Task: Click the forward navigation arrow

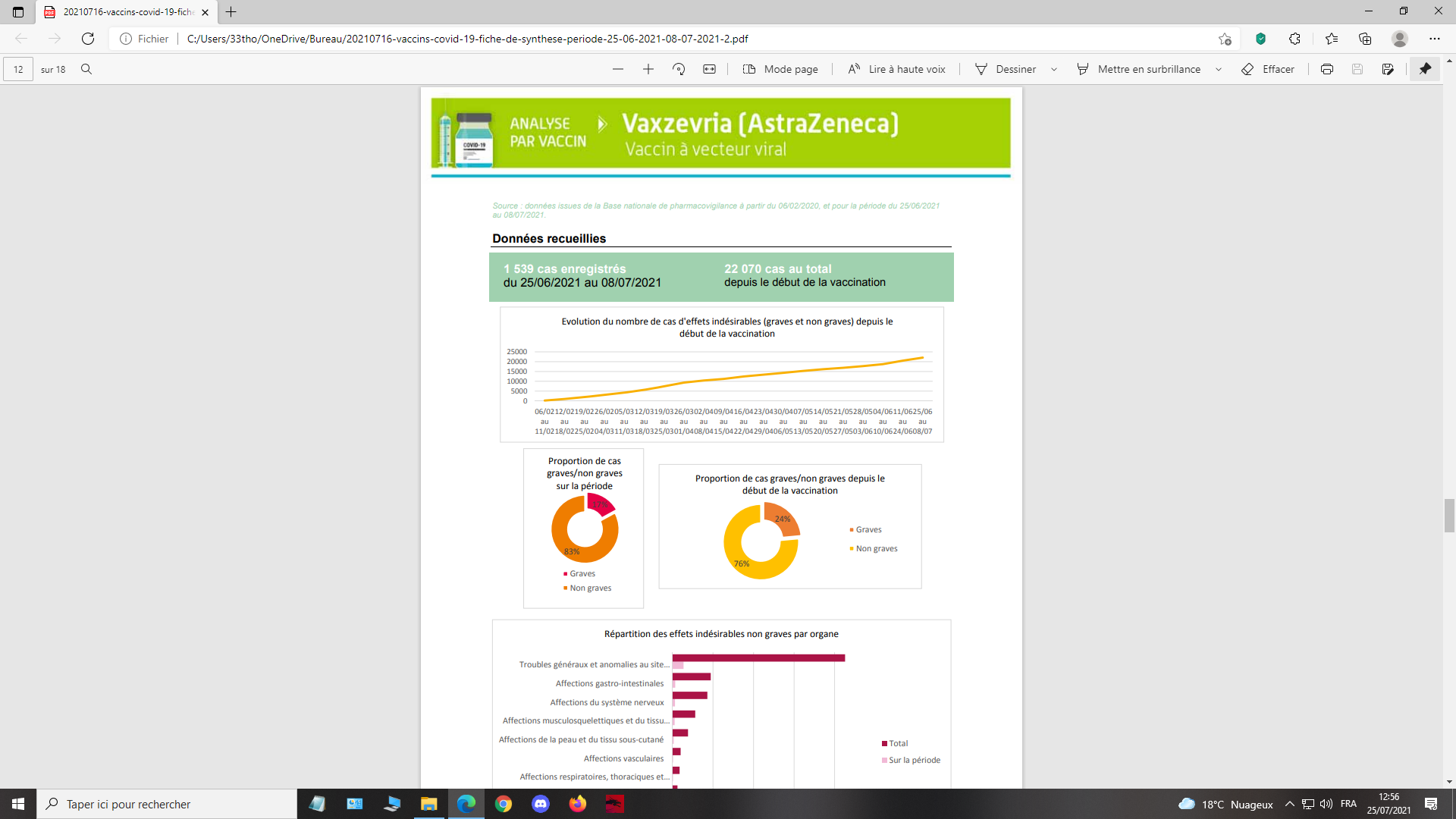Action: [55, 39]
